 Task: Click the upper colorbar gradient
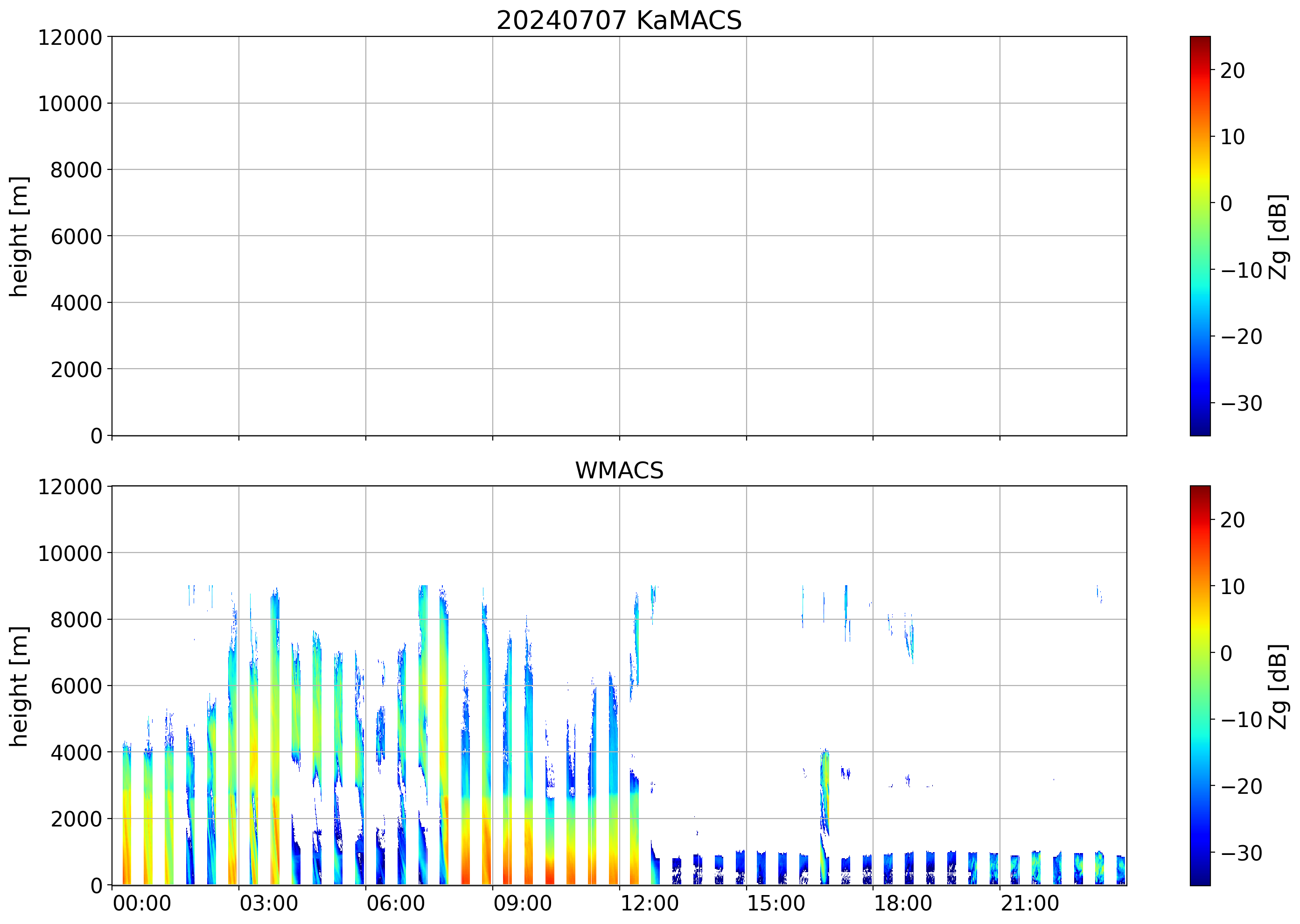point(1200,236)
